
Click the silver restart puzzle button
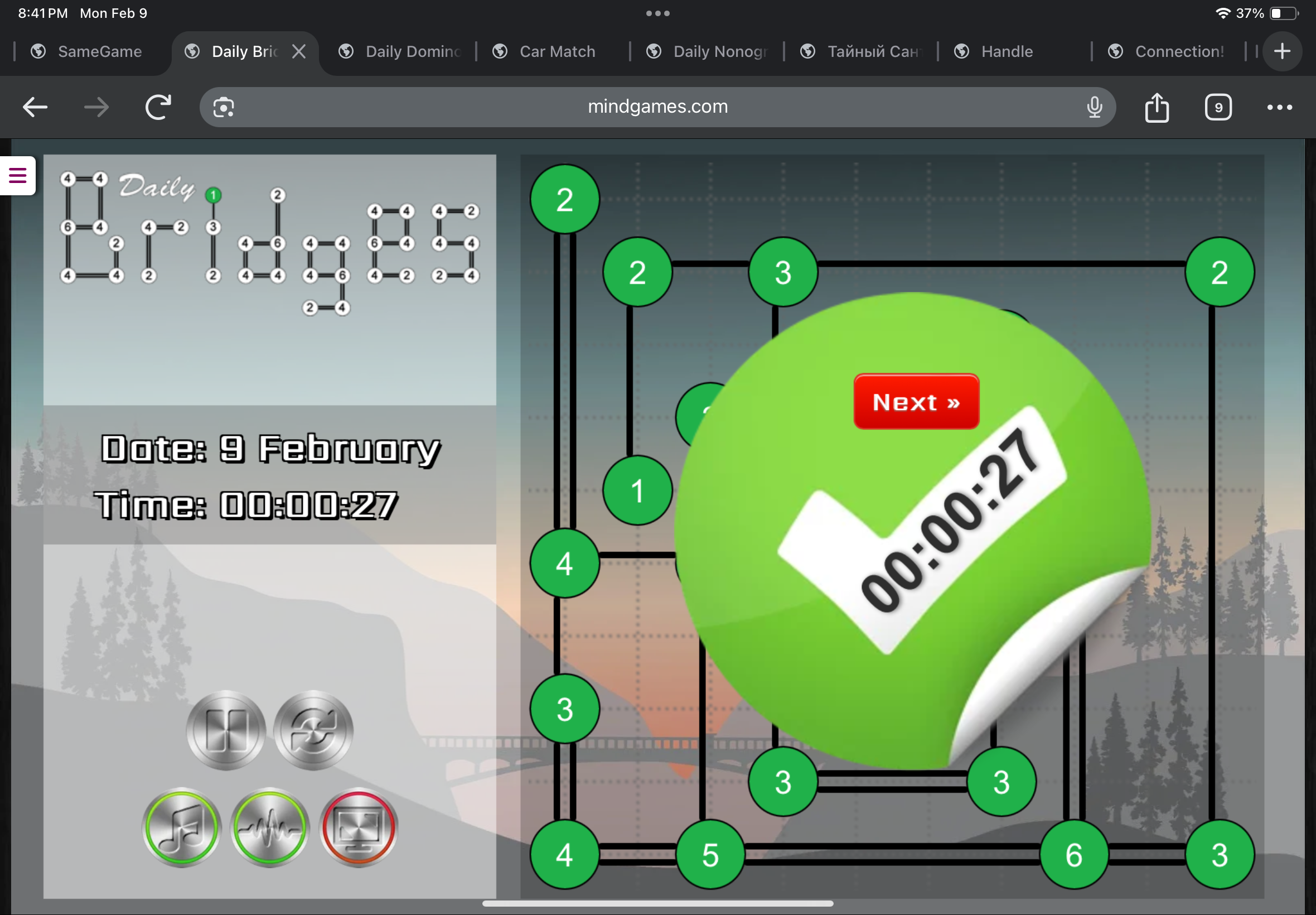(313, 730)
